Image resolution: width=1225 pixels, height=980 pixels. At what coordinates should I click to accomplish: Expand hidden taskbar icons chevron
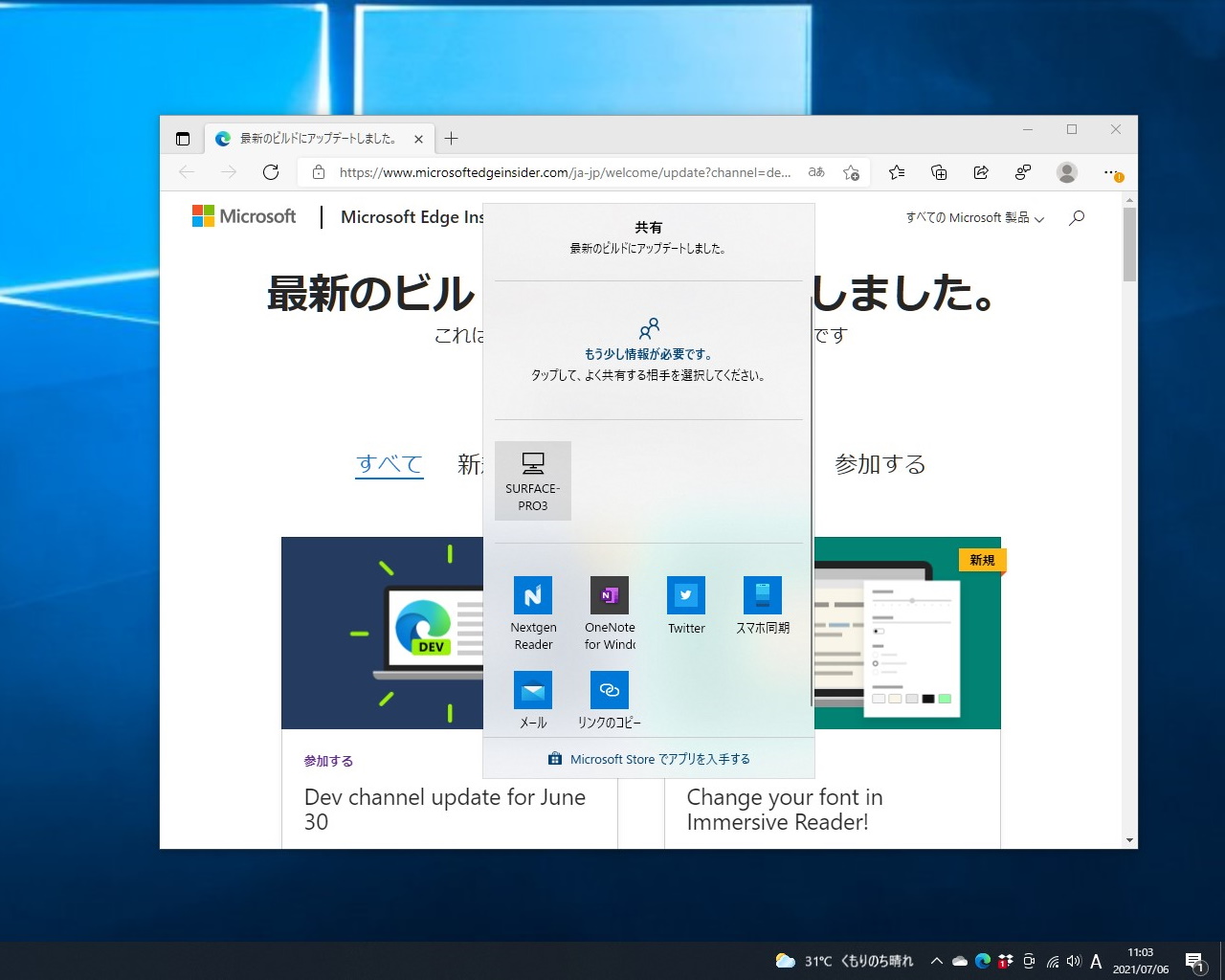click(936, 961)
